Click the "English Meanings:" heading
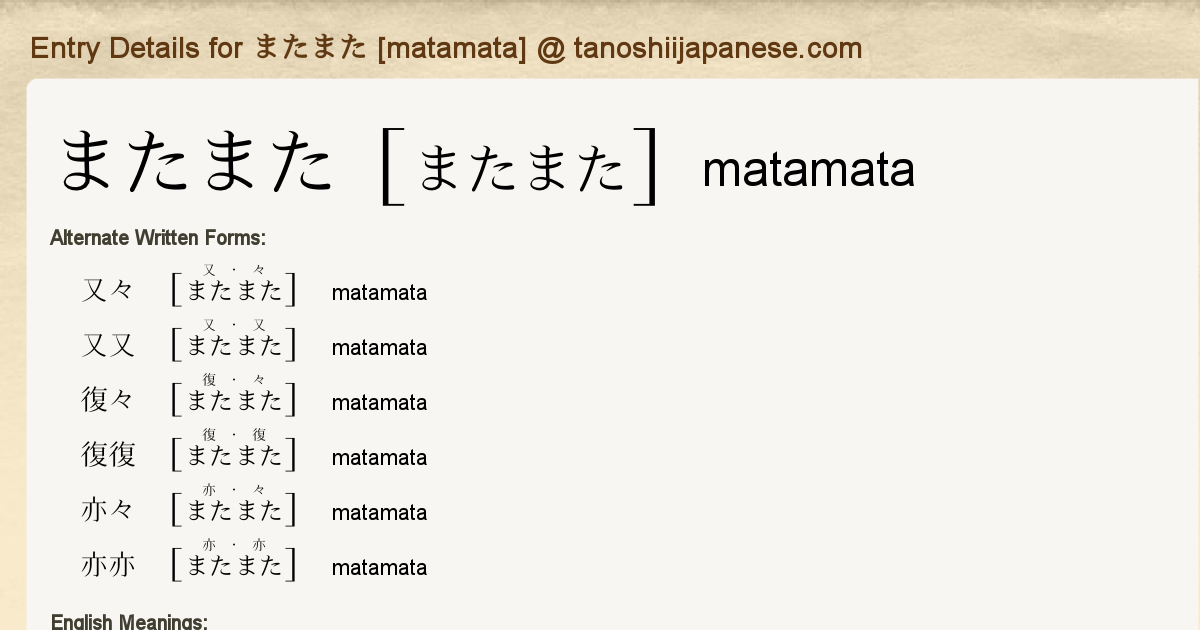This screenshot has height=630, width=1200. click(x=129, y=622)
